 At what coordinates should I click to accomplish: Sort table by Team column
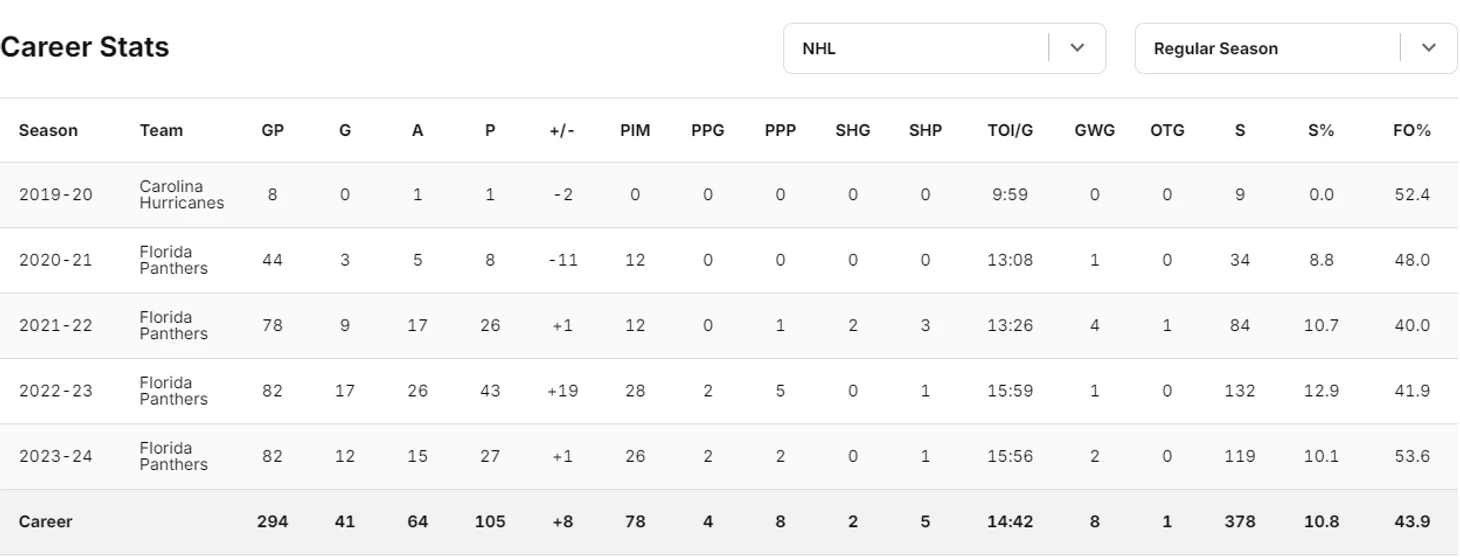point(161,130)
